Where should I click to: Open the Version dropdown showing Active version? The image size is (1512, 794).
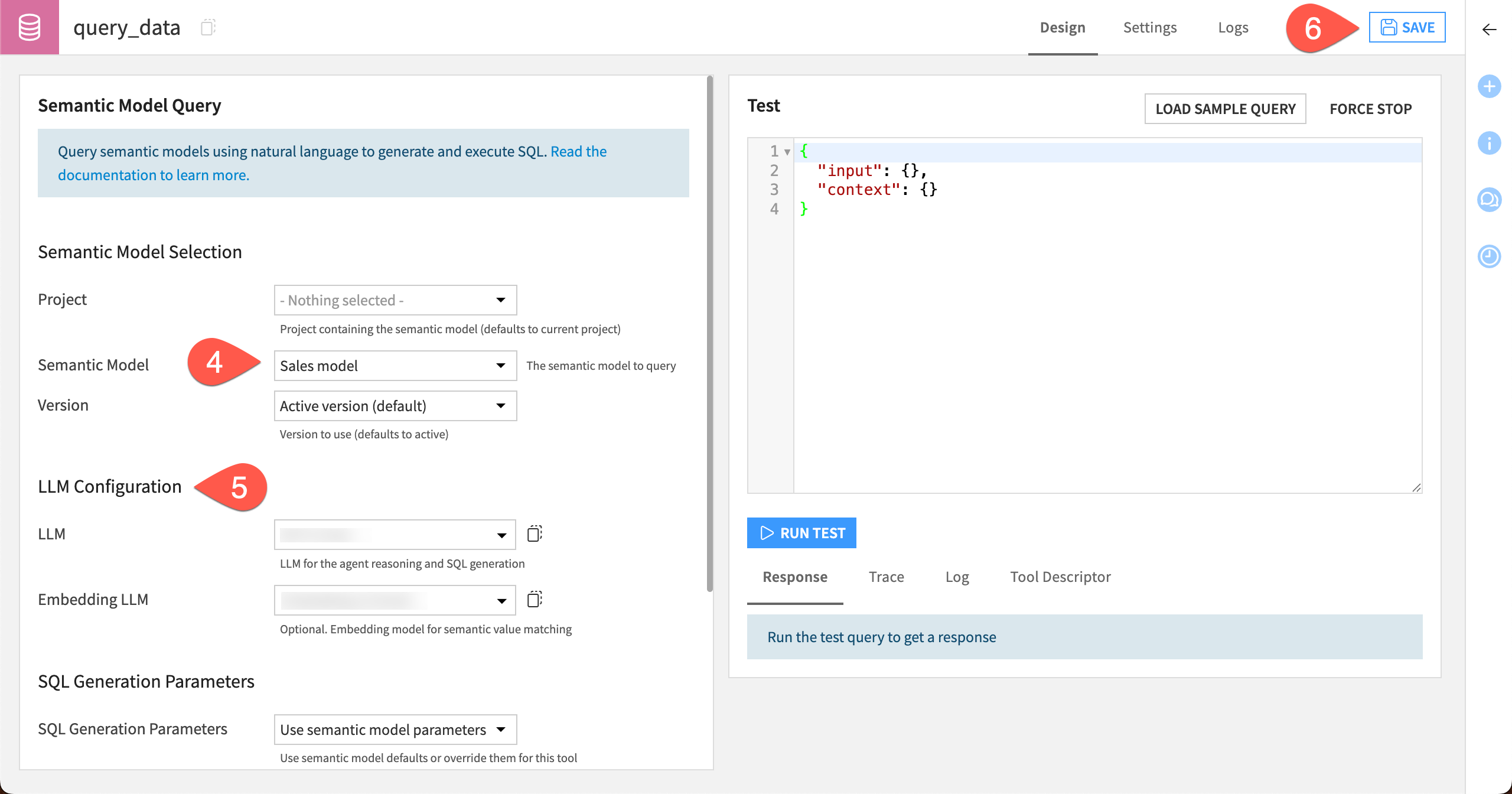[395, 405]
